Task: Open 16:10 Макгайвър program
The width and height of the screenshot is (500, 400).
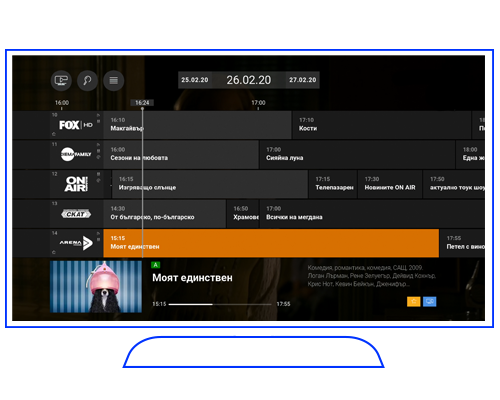Action: (x=197, y=125)
